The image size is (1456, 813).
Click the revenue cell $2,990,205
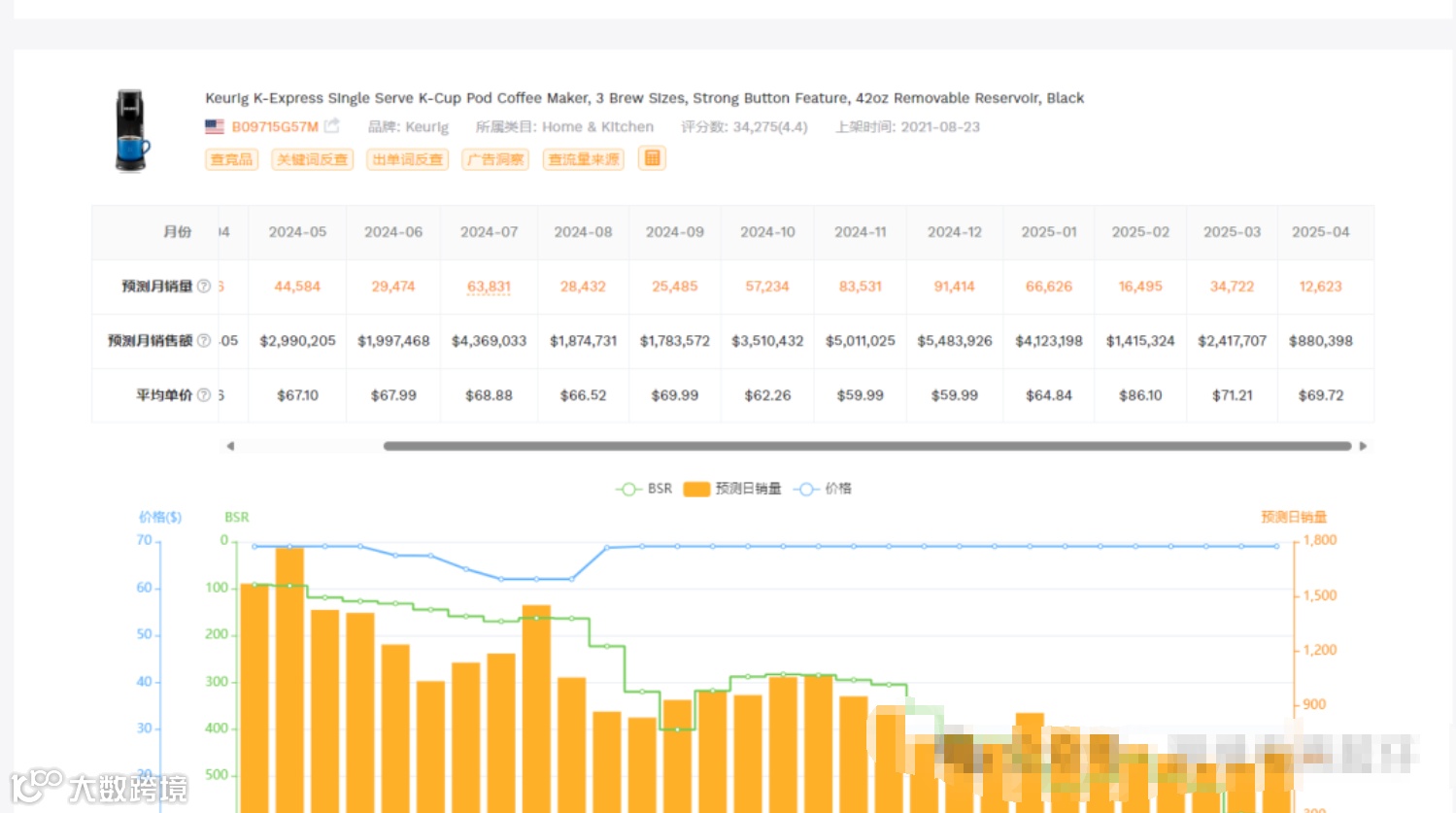[x=297, y=341]
